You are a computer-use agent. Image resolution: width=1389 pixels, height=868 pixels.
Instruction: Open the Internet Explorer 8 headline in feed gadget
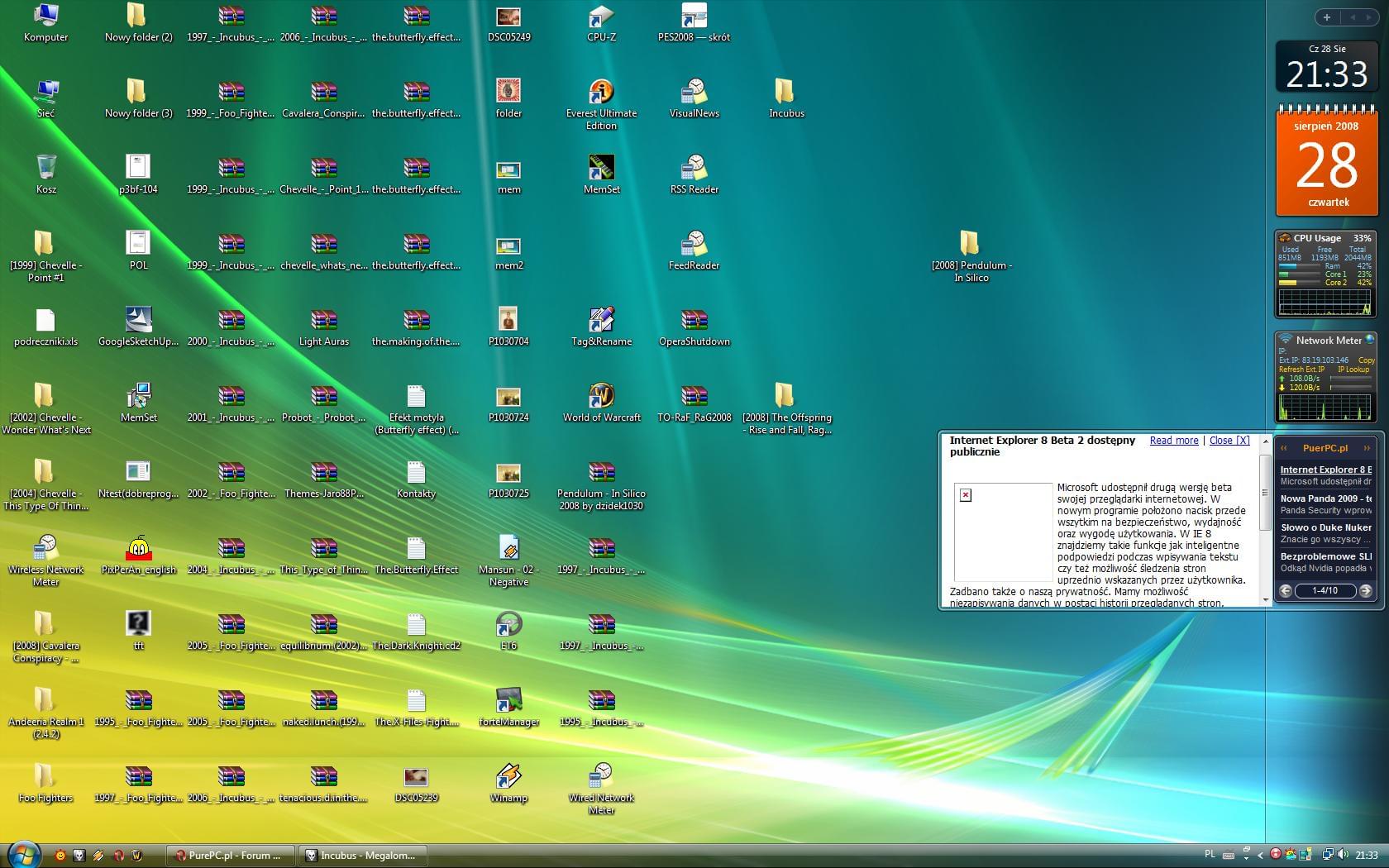click(1325, 470)
